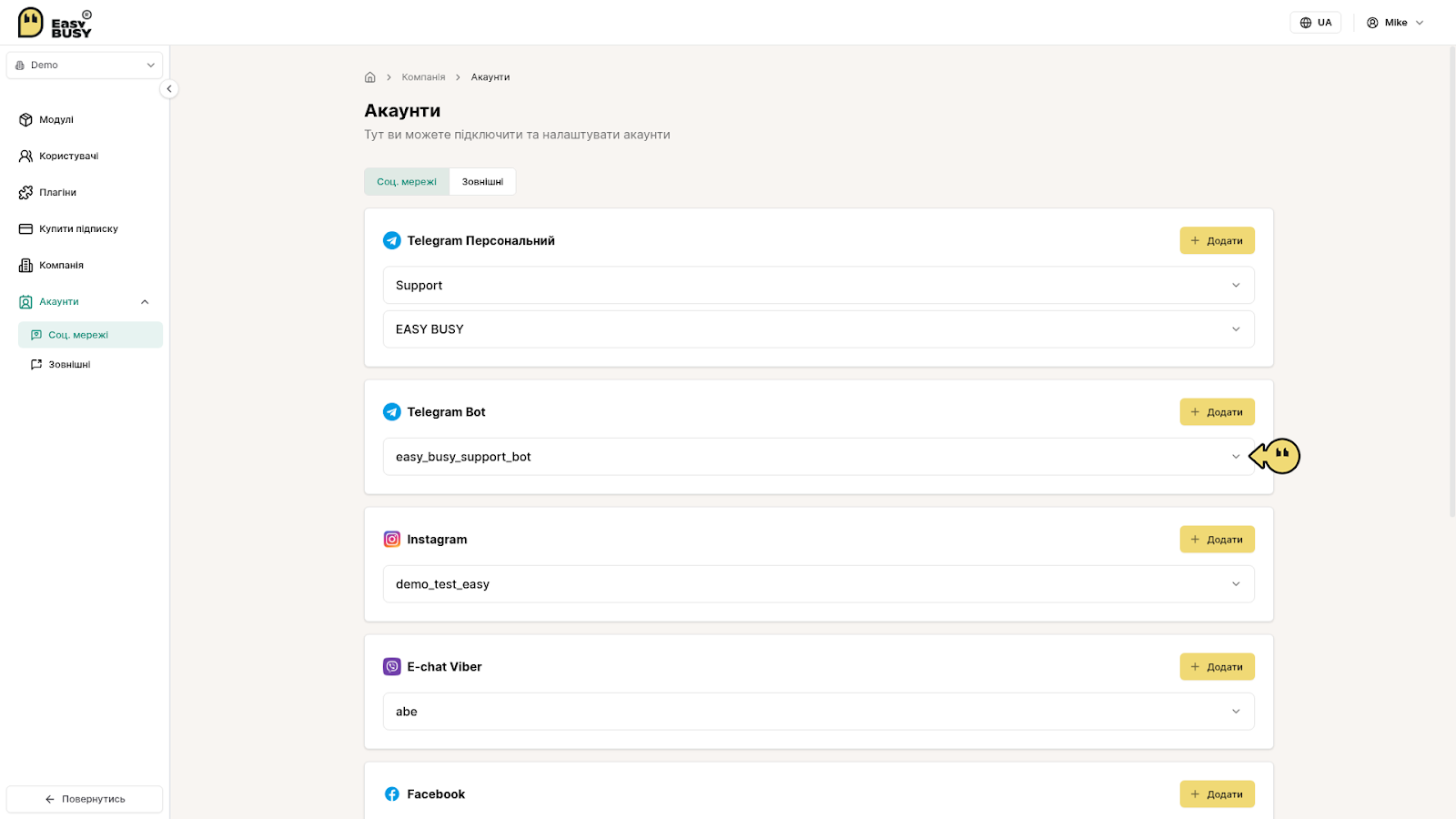Open the Mike user menu
The height and width of the screenshot is (819, 1456).
[x=1395, y=23]
